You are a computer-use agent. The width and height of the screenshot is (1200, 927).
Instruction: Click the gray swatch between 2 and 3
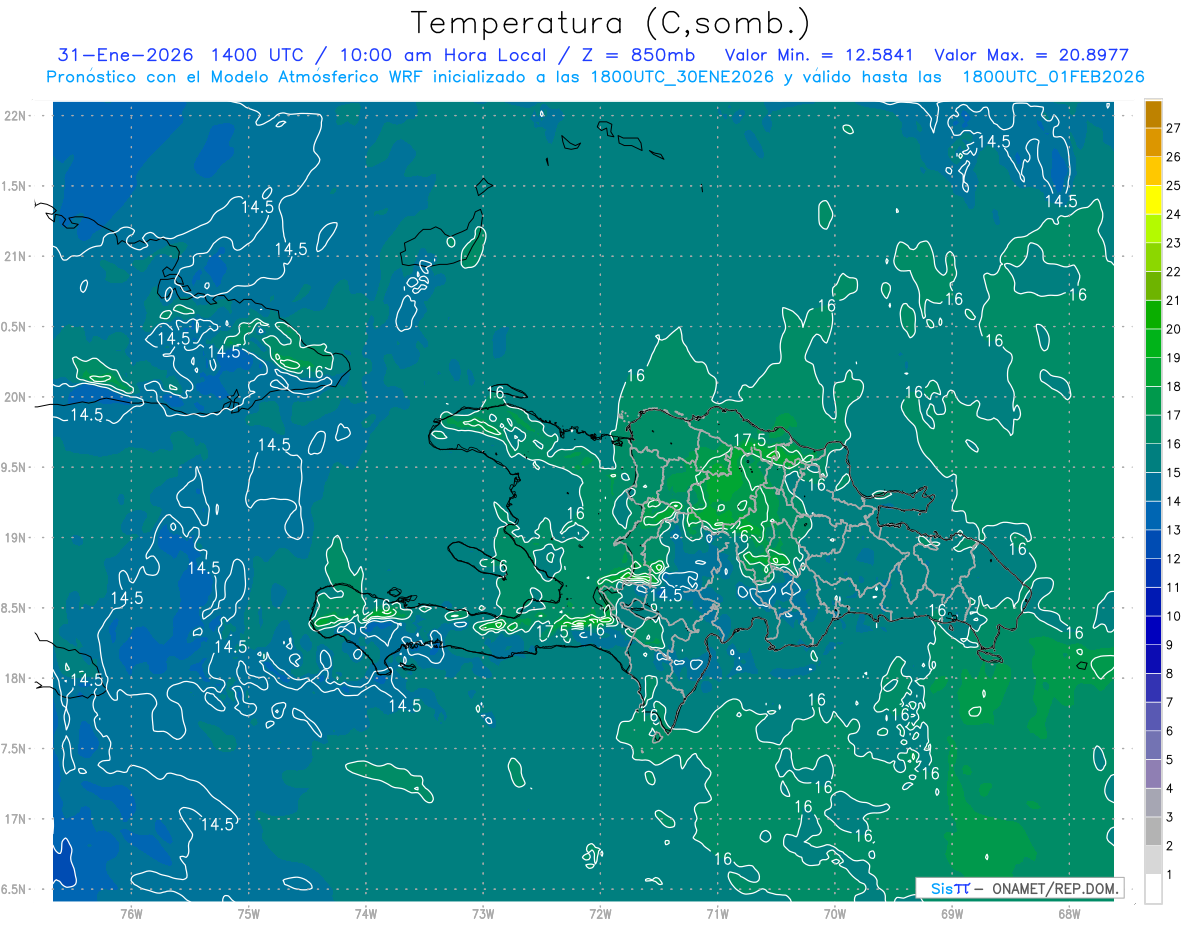1154,831
